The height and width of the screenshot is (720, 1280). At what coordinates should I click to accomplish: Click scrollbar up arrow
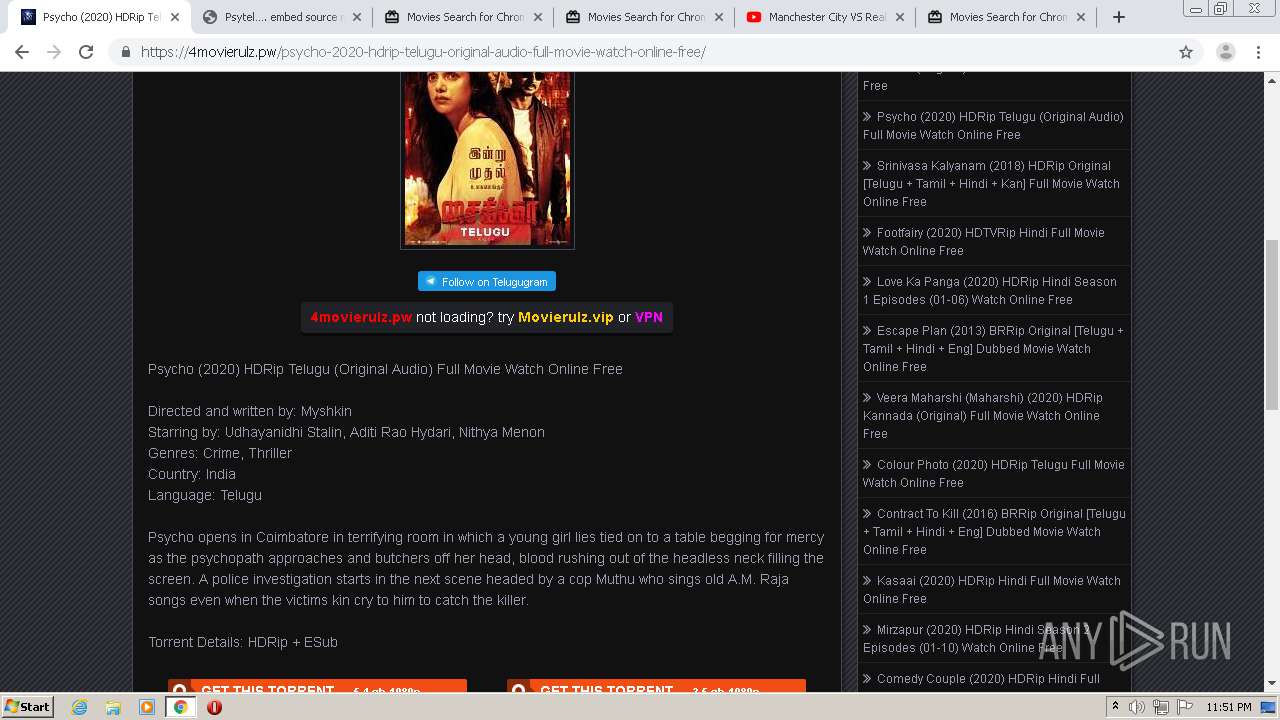tap(1271, 79)
